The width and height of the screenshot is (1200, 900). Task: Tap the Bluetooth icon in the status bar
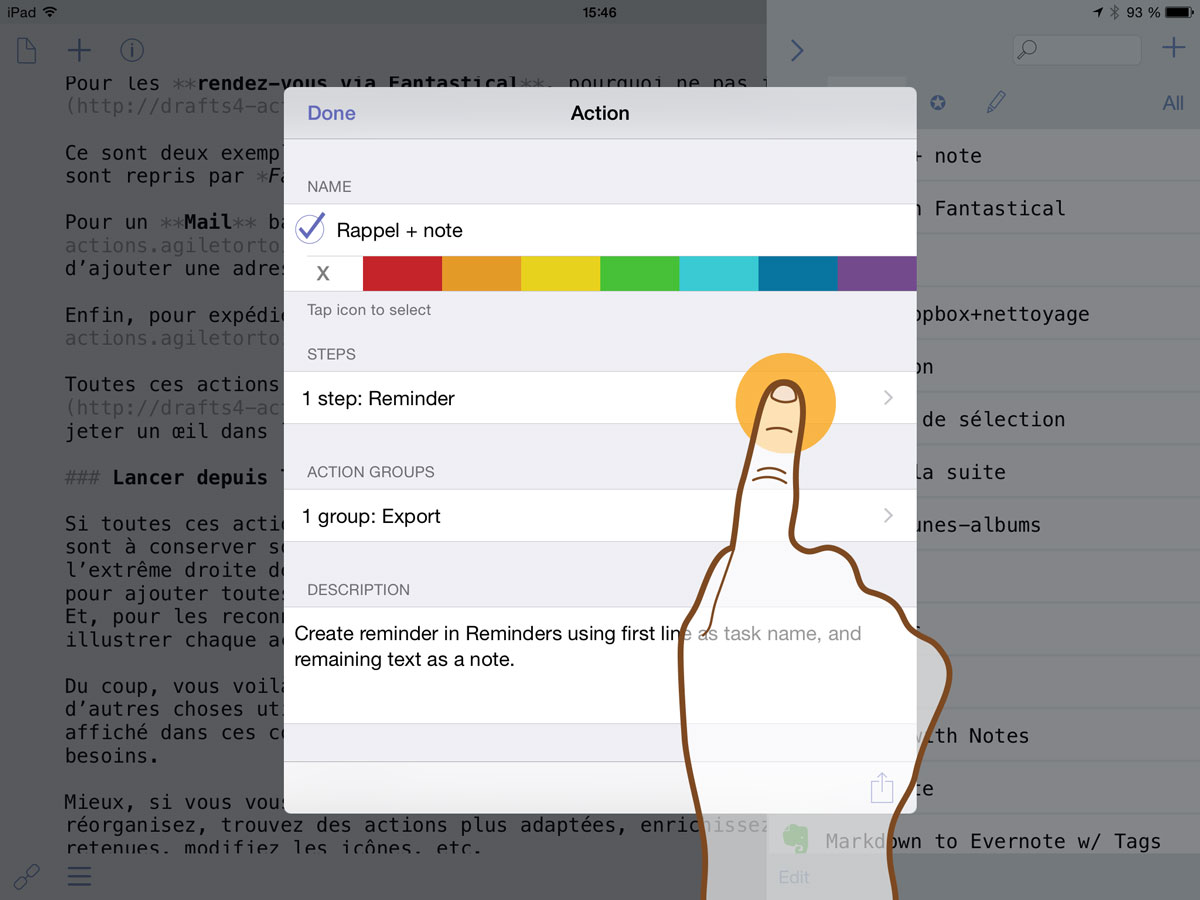click(1114, 12)
